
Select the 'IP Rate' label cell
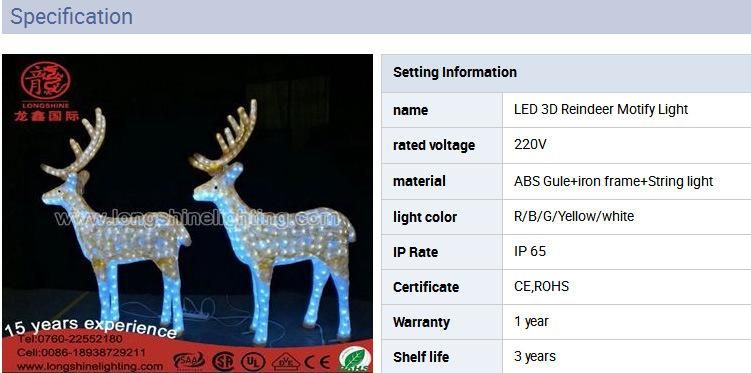[442, 252]
